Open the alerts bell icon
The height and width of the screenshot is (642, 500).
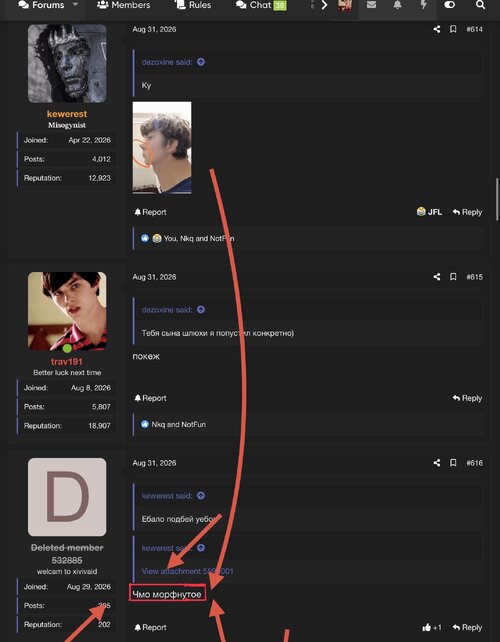pos(397,5)
